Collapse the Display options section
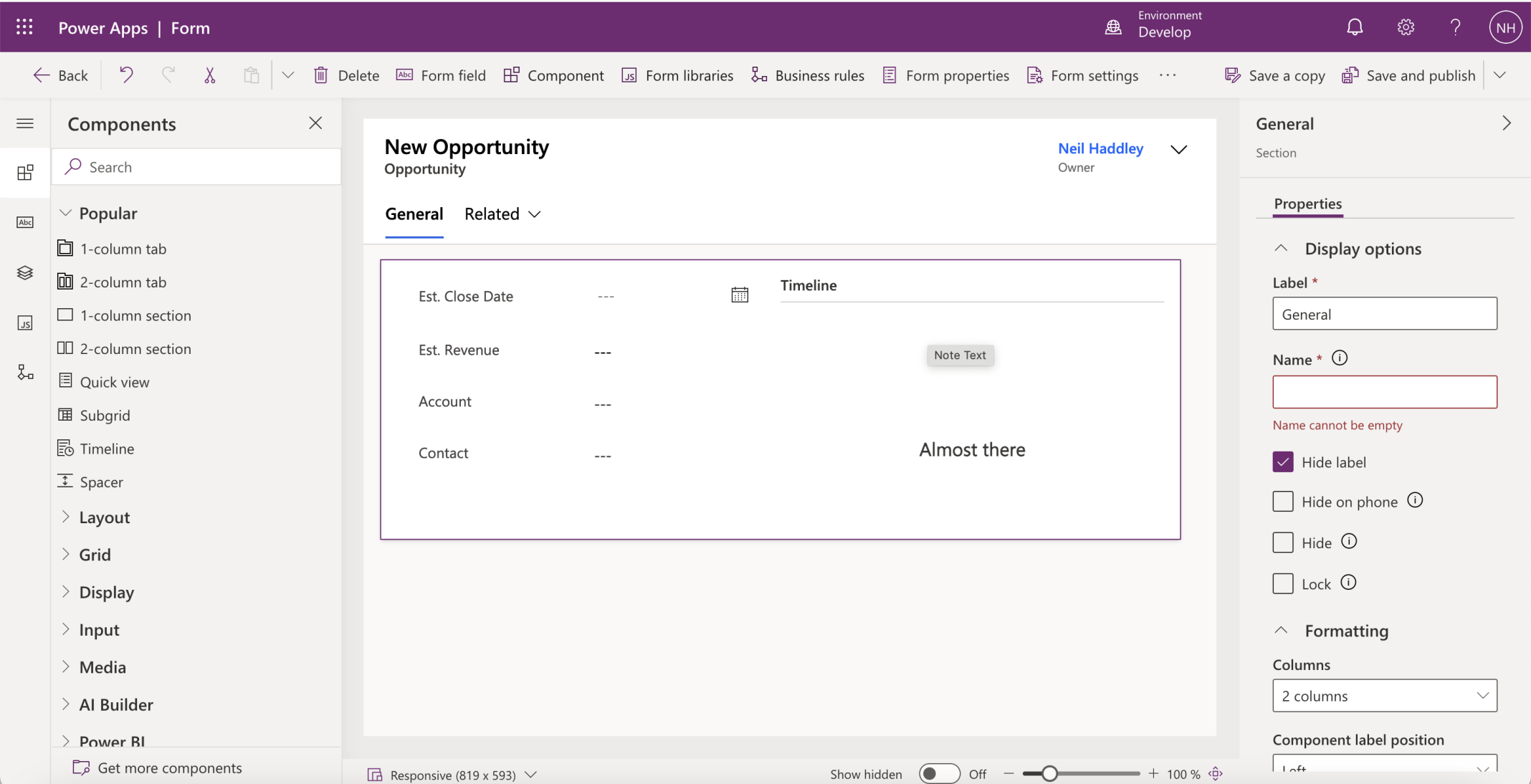Screen dimensions: 1531x784 point(1282,248)
